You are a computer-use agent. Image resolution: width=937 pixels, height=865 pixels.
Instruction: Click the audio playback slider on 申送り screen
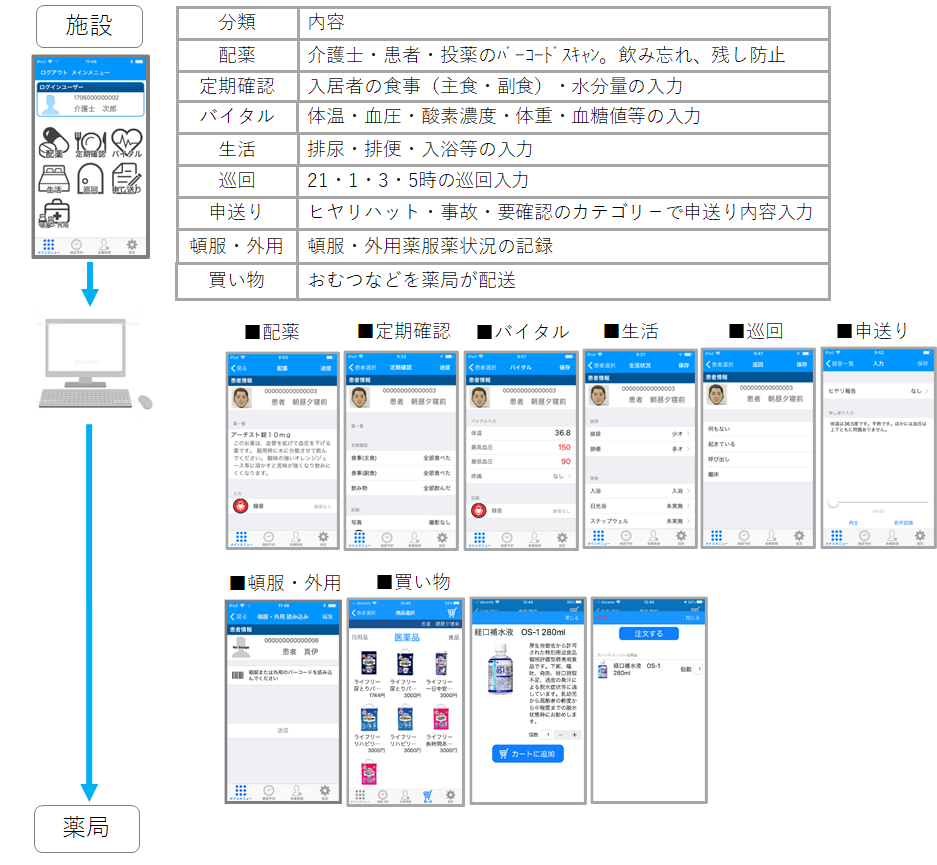click(x=877, y=502)
